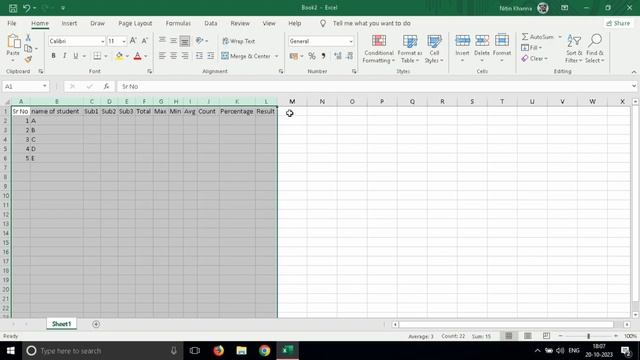Switch to the Review tab

click(x=240, y=23)
